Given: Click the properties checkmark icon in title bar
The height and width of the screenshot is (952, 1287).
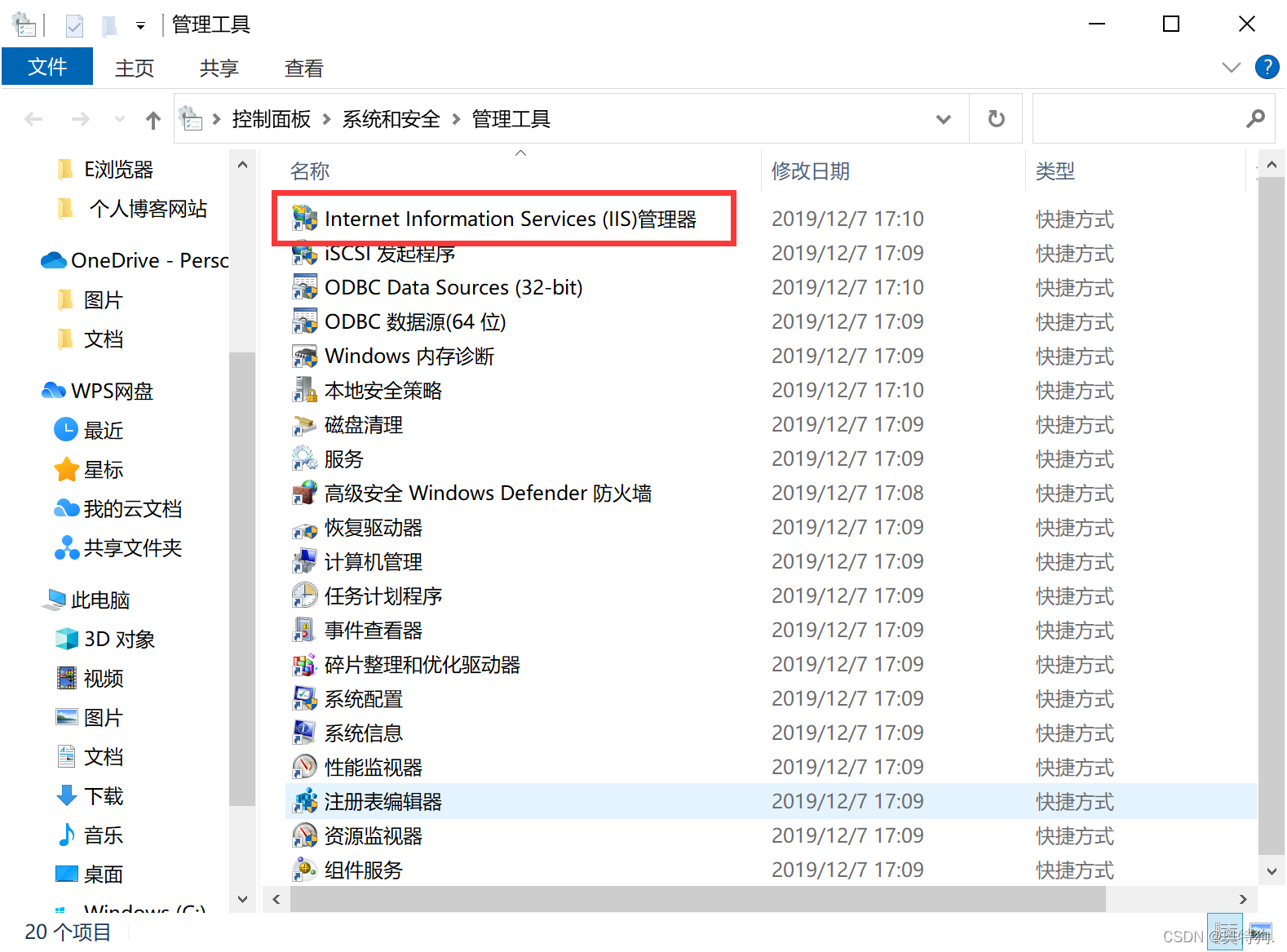Looking at the screenshot, I should (x=74, y=26).
